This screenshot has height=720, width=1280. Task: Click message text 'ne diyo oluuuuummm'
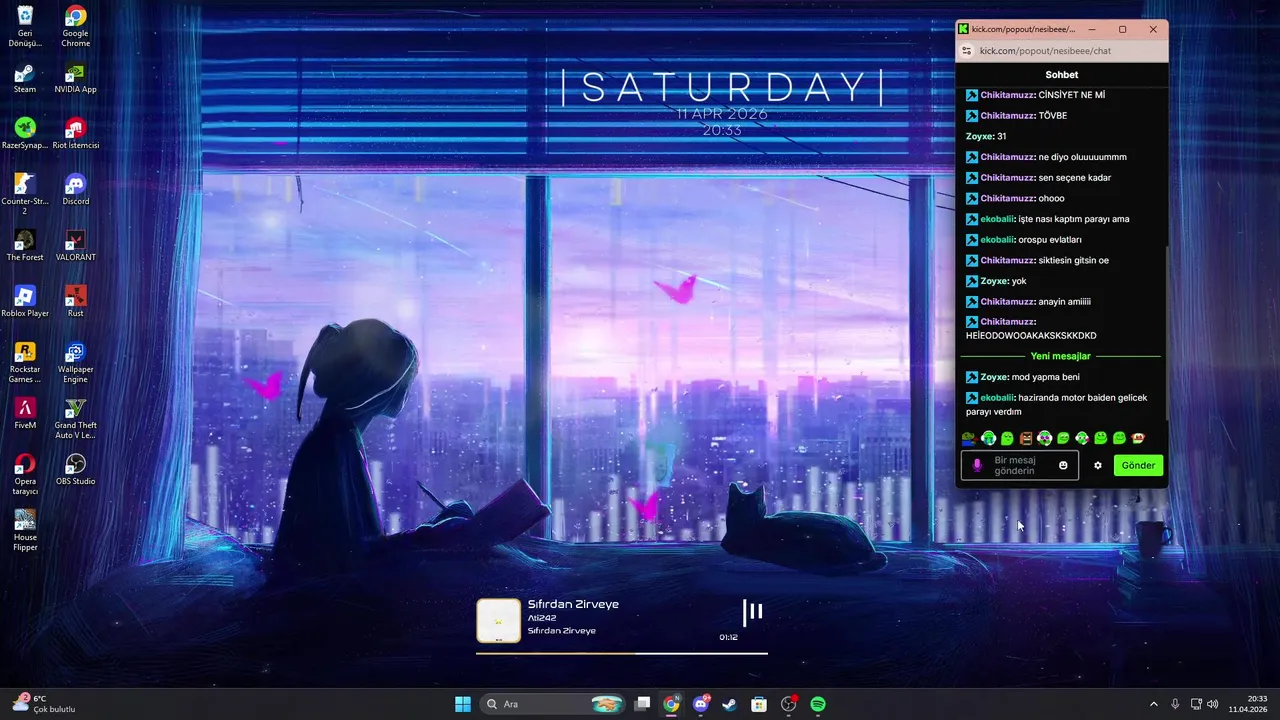(x=1083, y=157)
